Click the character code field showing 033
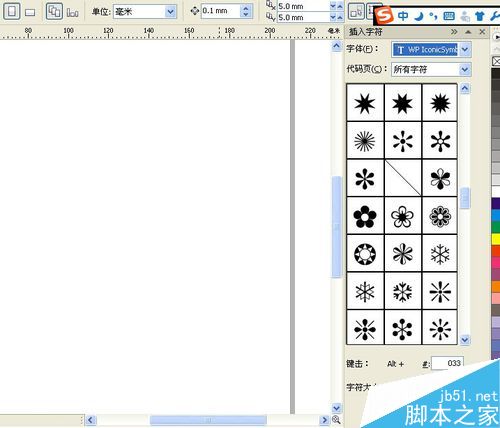This screenshot has width=500, height=428. [x=447, y=363]
